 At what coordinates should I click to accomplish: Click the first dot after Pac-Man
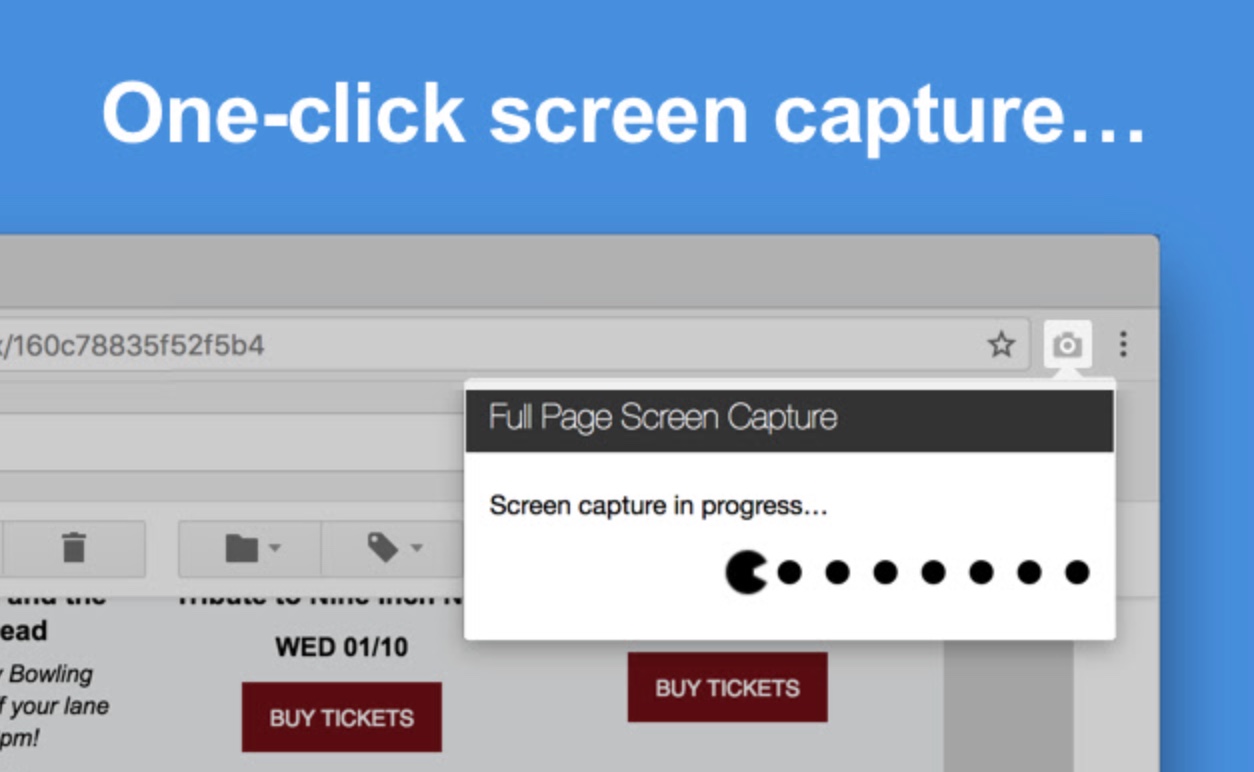790,572
